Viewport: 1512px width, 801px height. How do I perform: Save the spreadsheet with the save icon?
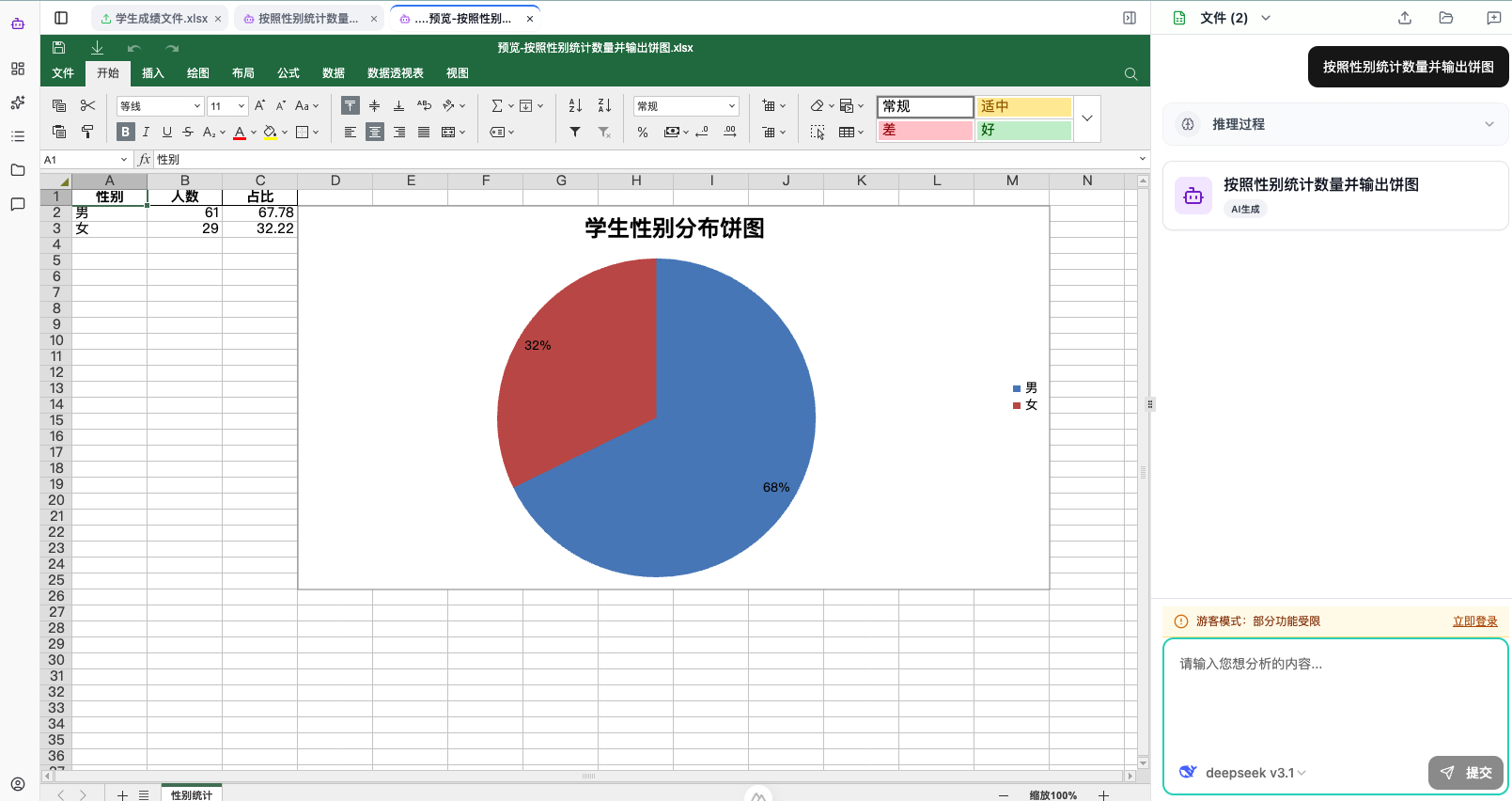click(x=59, y=47)
